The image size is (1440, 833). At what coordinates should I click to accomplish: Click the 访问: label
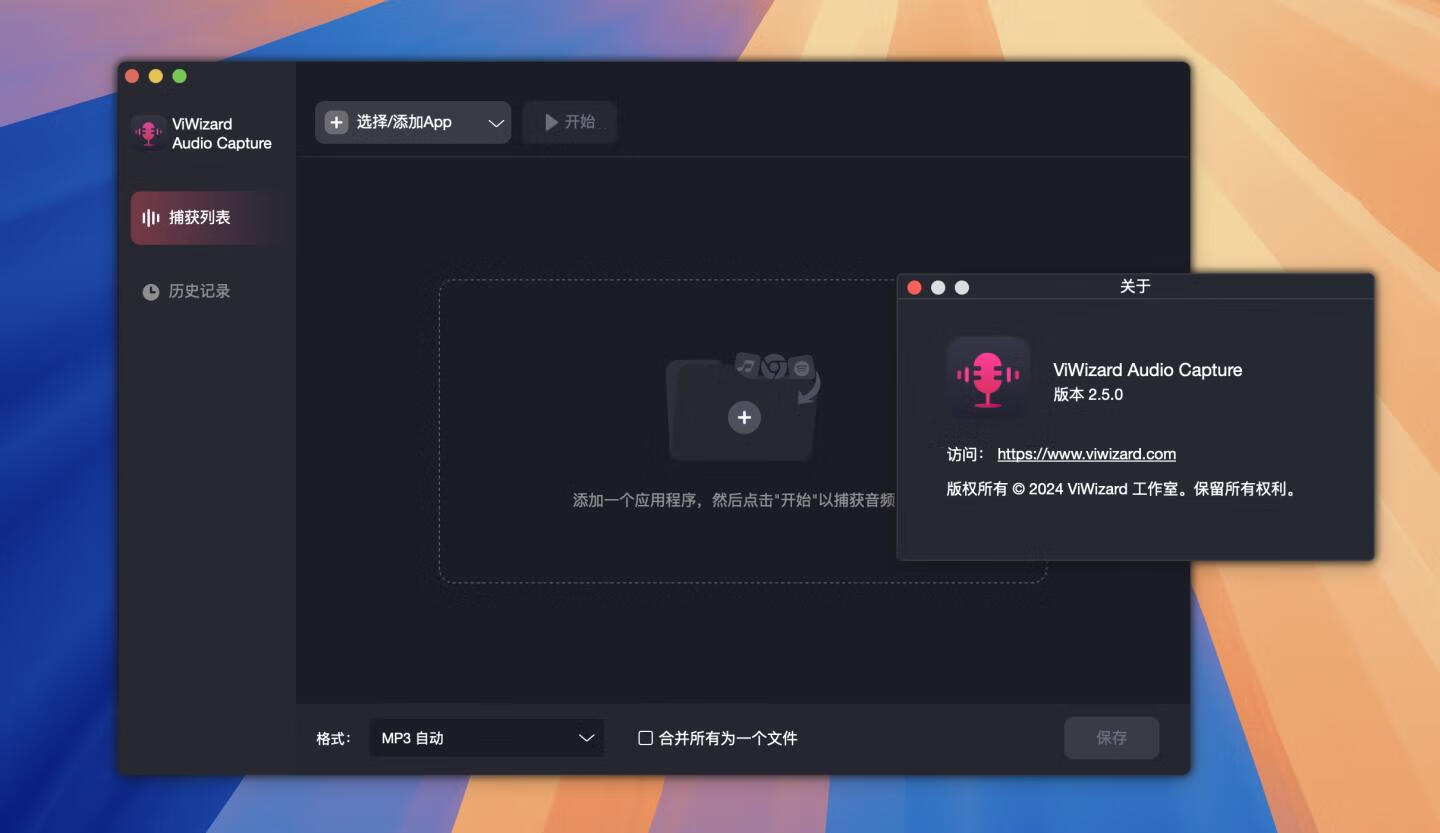(x=966, y=454)
